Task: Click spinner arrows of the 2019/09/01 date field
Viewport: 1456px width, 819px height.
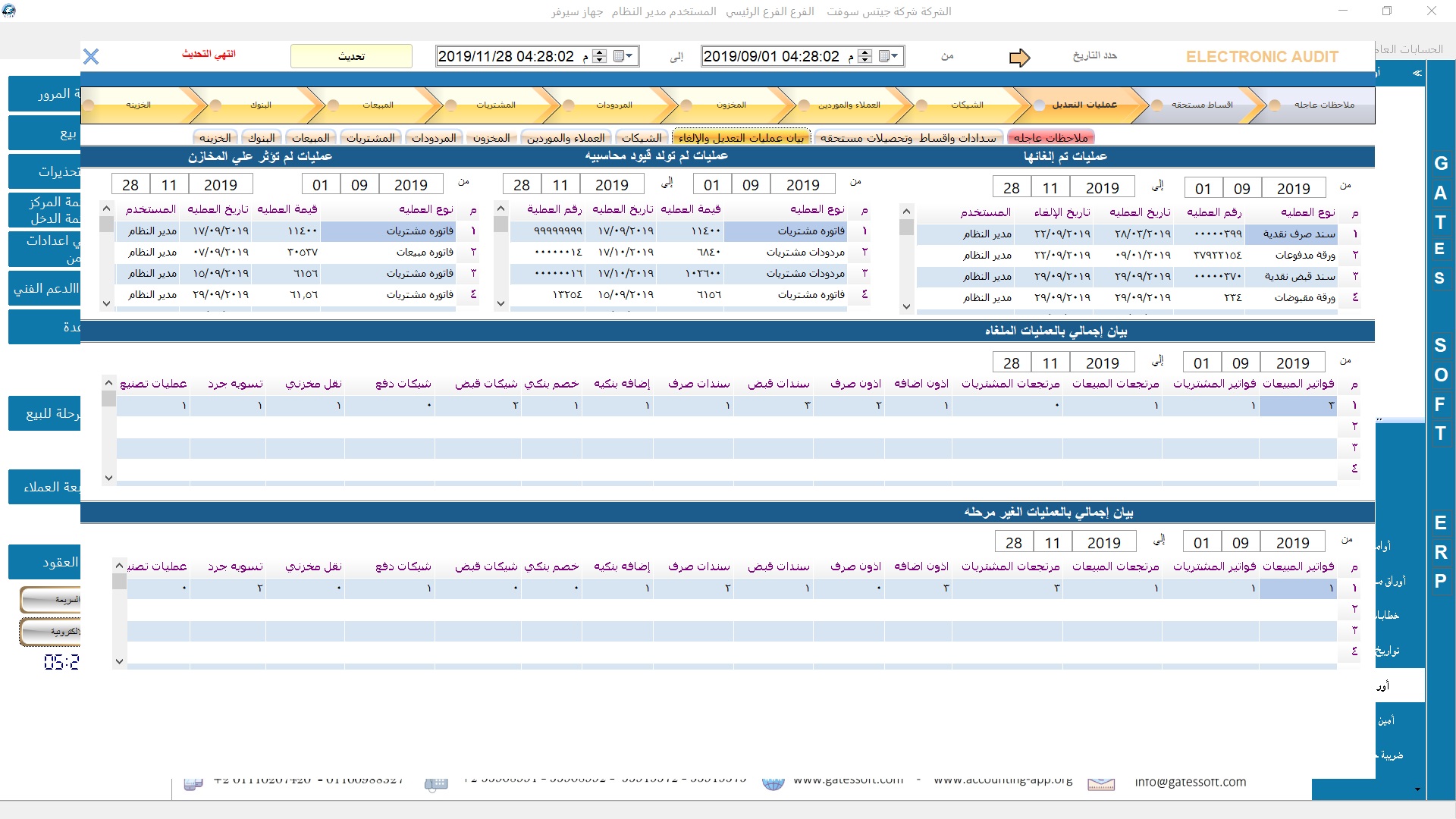Action: coord(864,56)
